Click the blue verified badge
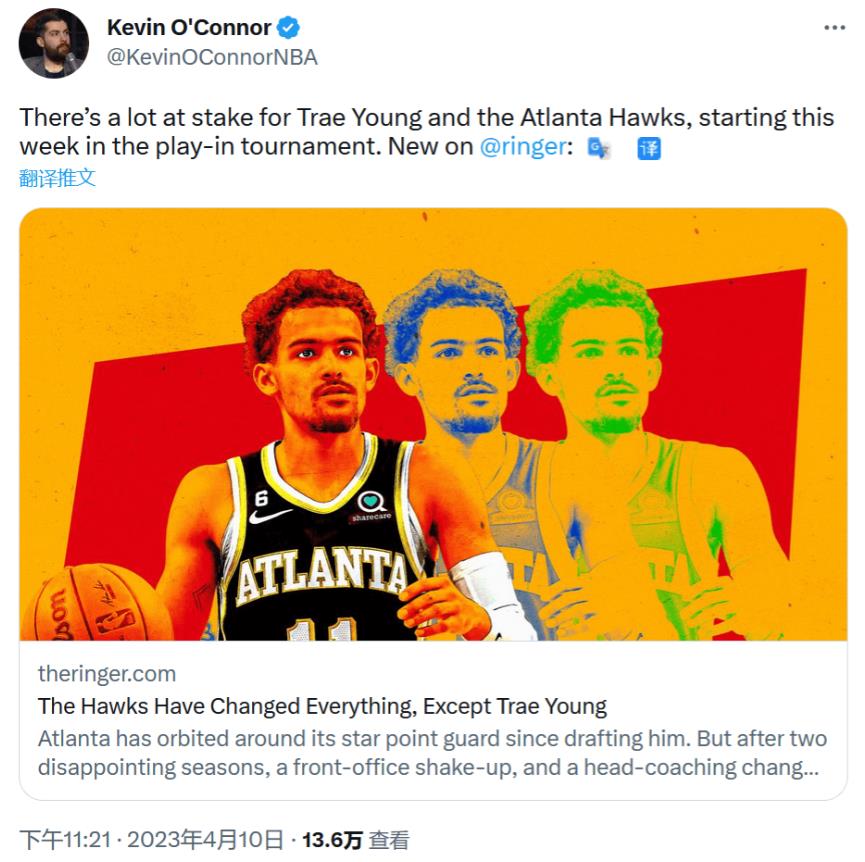Viewport: 865px width, 862px height. [288, 28]
